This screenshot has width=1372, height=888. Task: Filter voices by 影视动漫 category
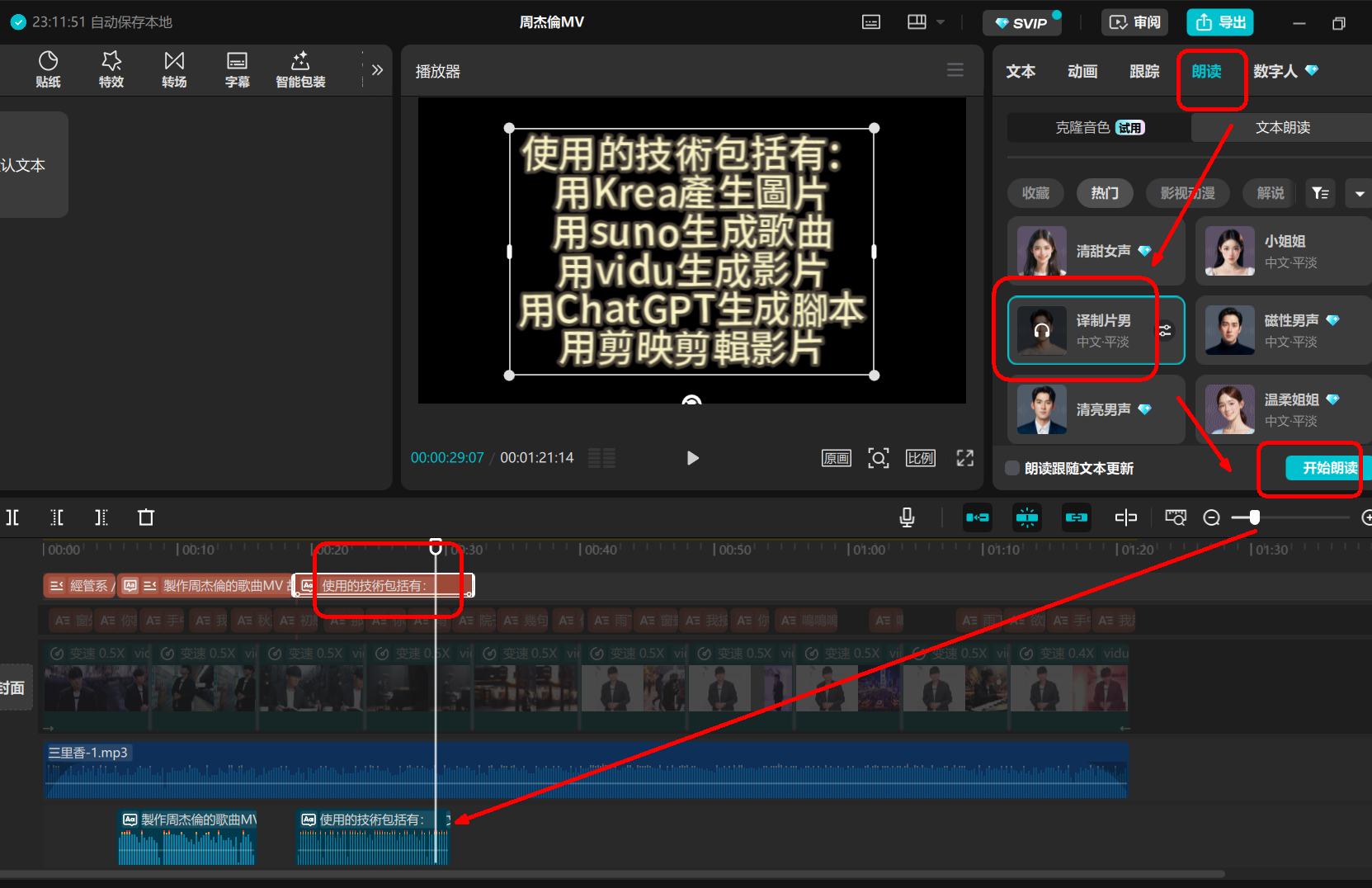[1187, 193]
